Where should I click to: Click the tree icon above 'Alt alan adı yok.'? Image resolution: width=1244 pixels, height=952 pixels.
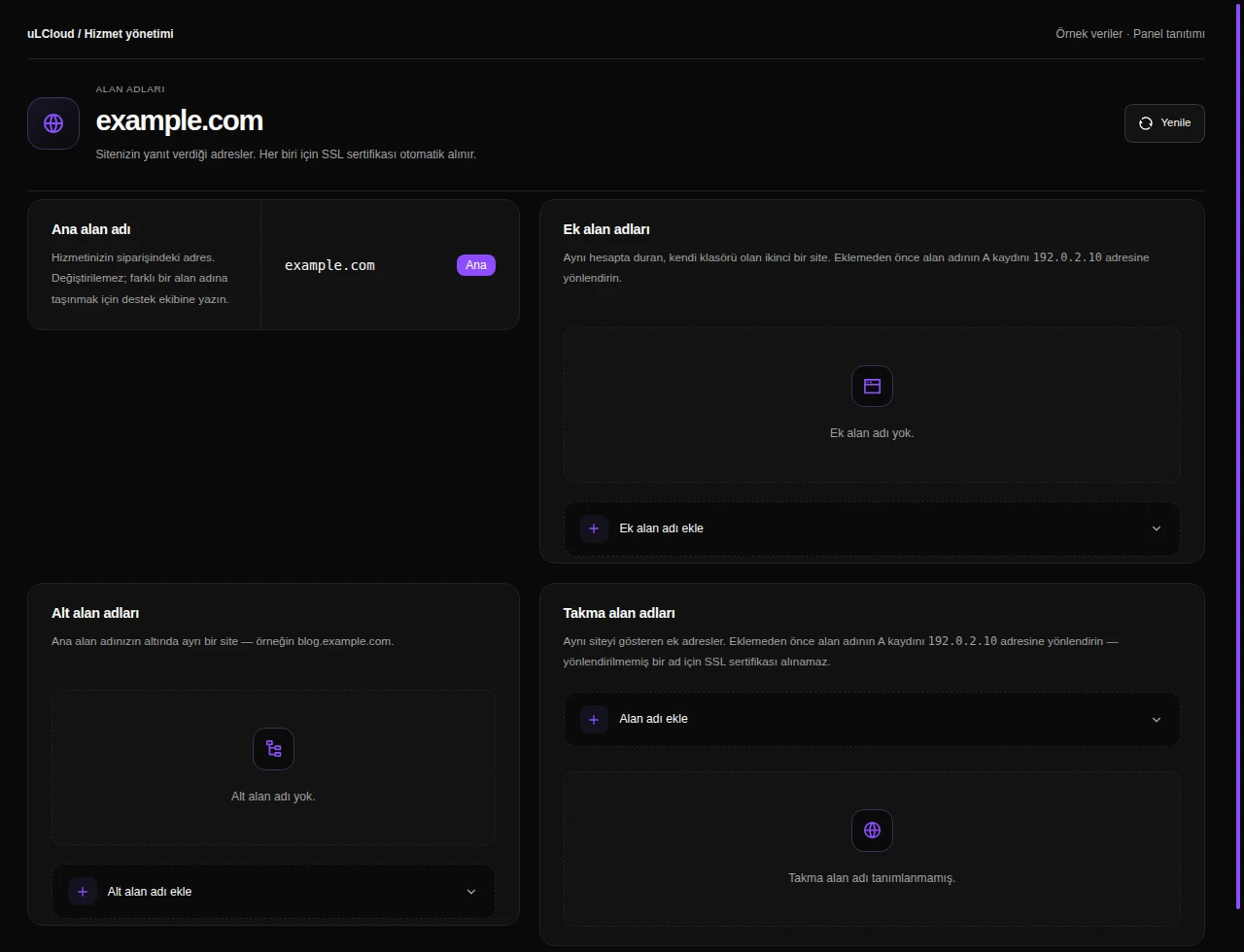click(273, 749)
